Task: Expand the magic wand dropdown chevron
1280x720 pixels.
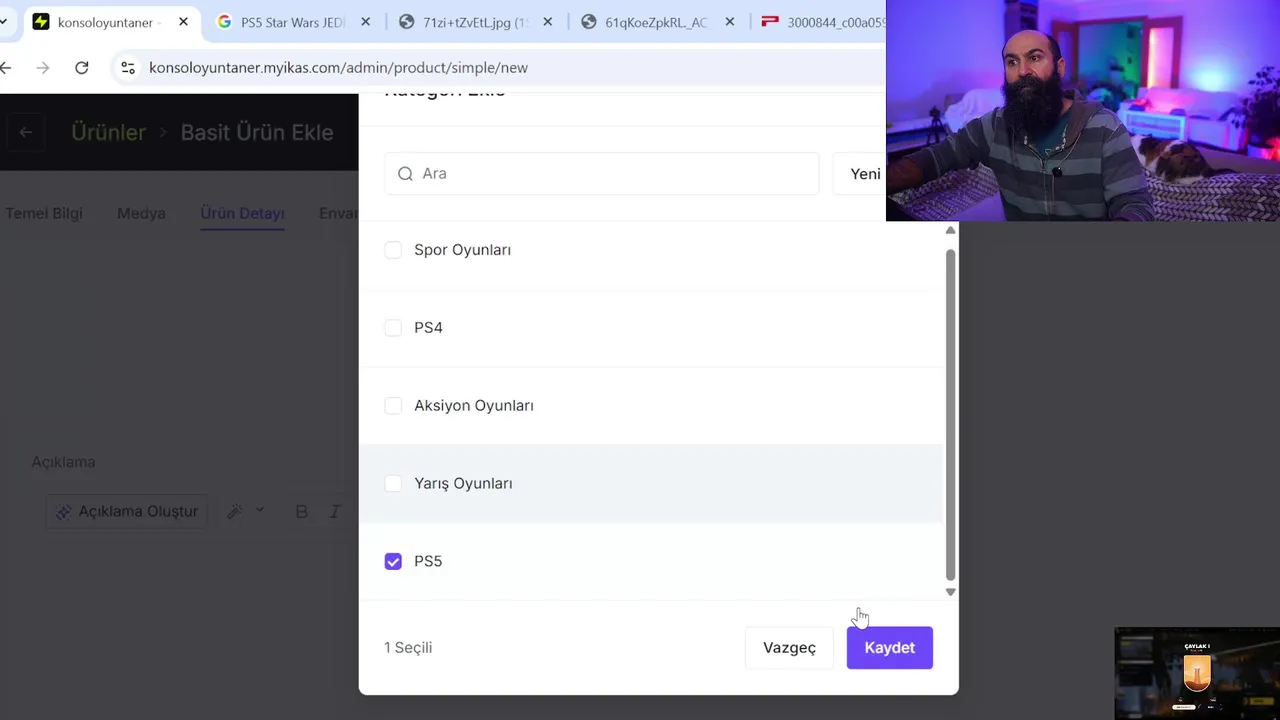Action: coord(259,511)
